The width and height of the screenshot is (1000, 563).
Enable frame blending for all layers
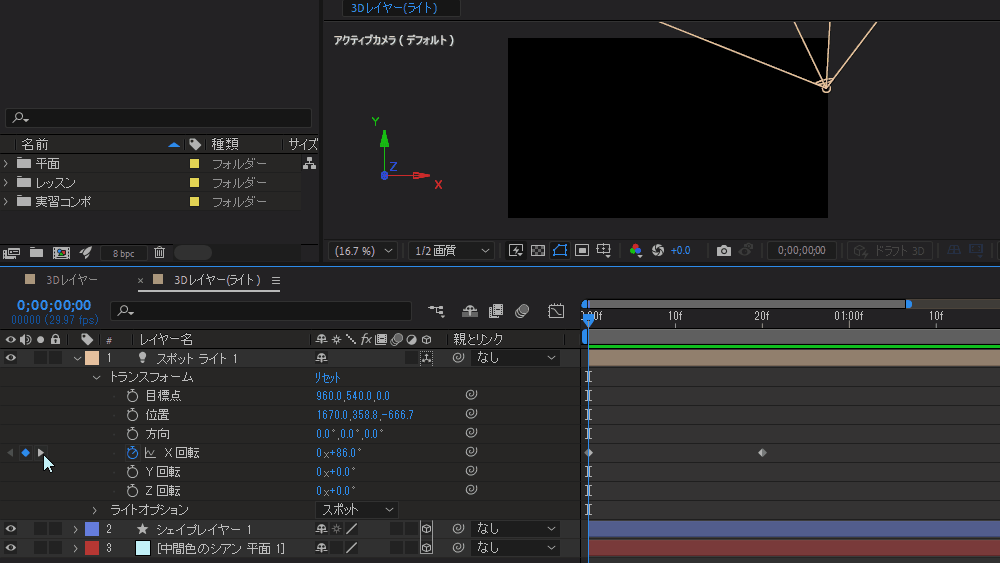pyautogui.click(x=496, y=311)
